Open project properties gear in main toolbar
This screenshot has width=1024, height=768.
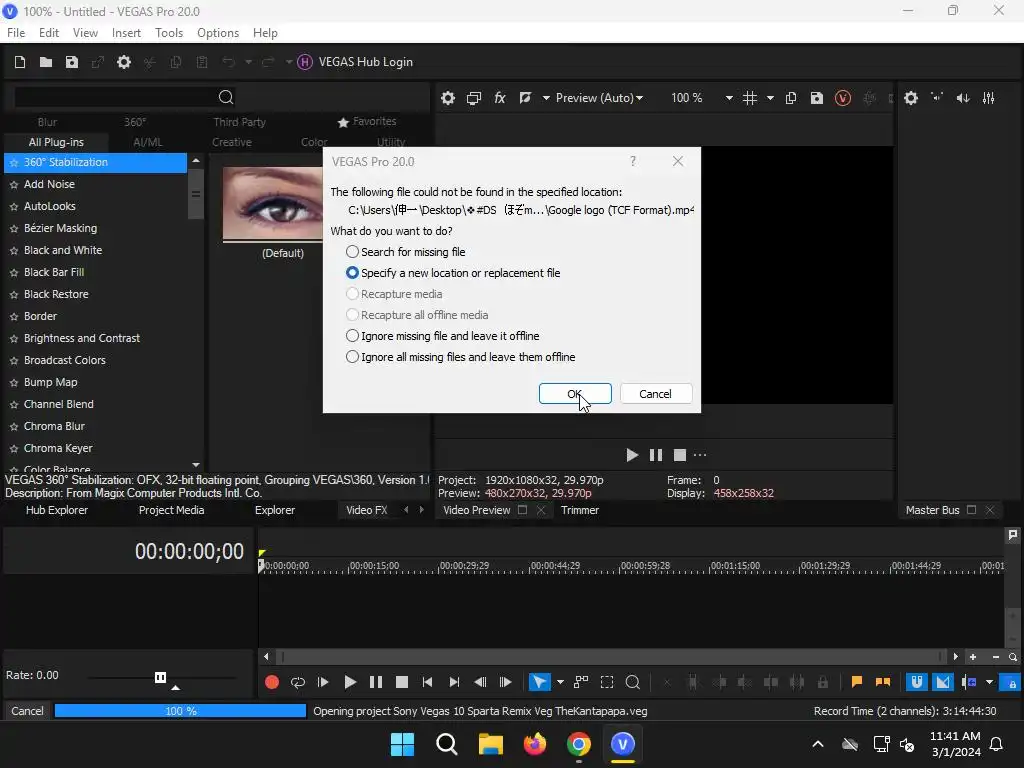pos(123,62)
